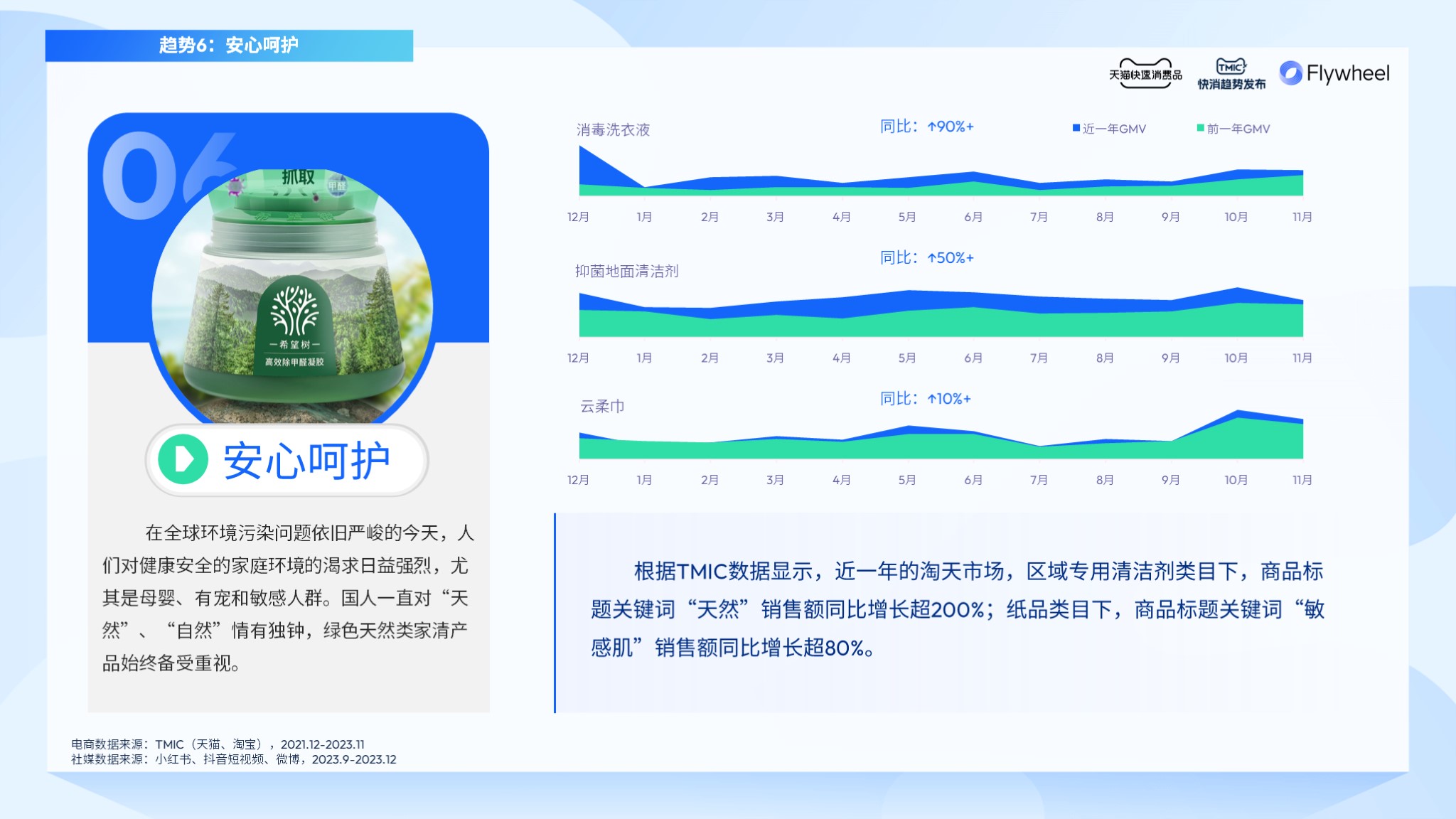Click the paragraph beginning 根据TMIC数据显示
This screenshot has width=1456, height=819.
point(957,609)
